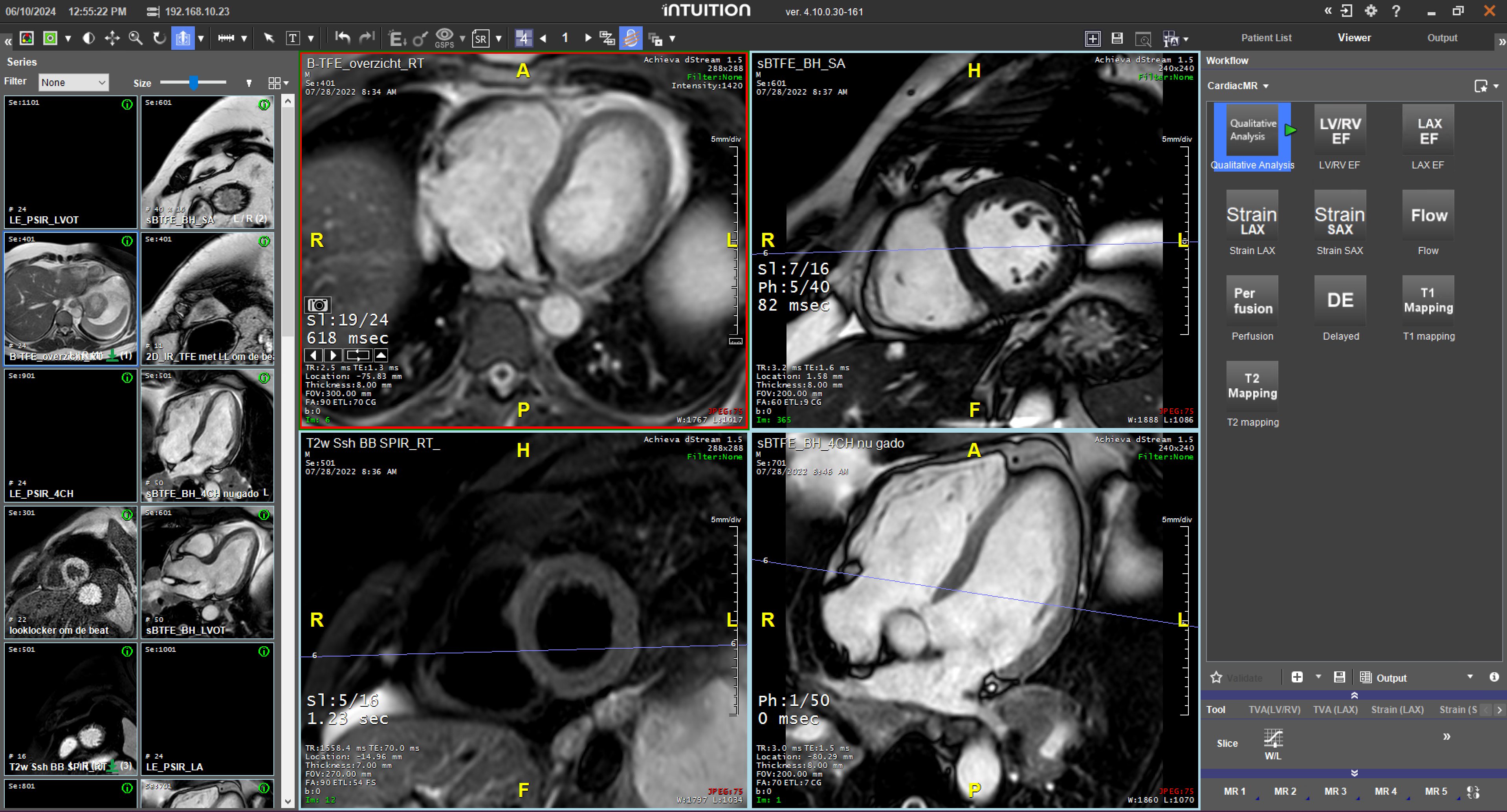Open the series grid layout dropdown

coord(279,83)
